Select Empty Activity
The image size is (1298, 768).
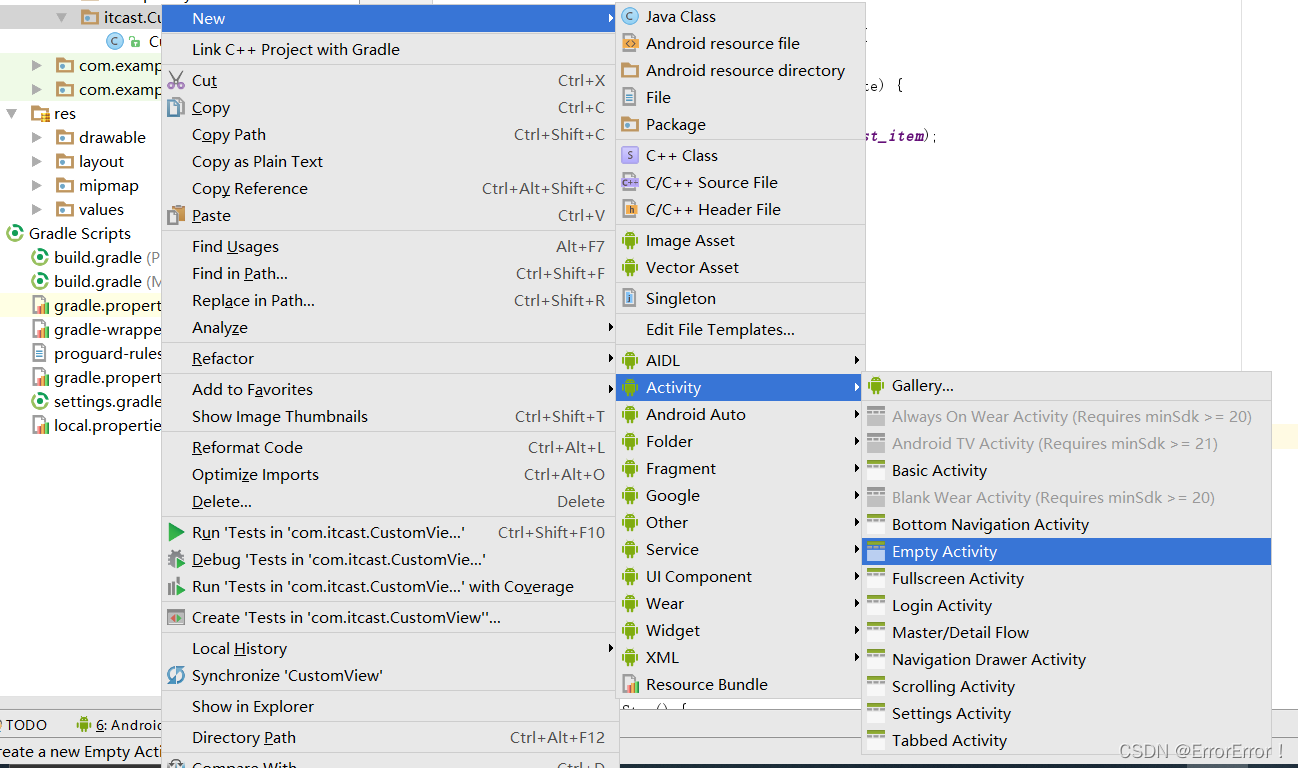pyautogui.click(x=1067, y=551)
